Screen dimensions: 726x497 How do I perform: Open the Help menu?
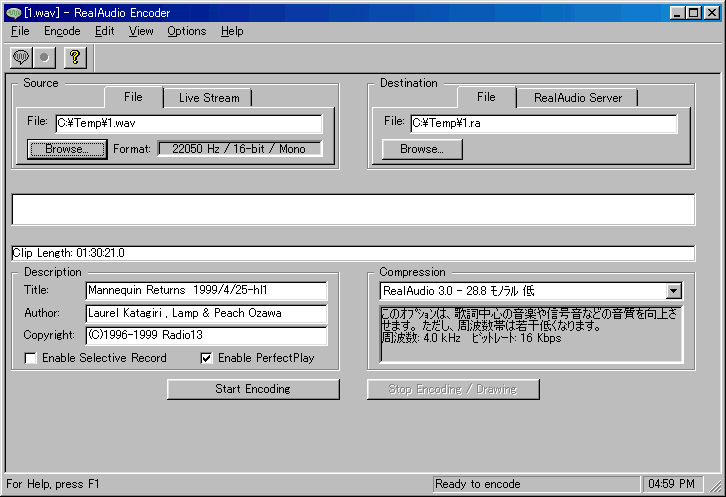pyautogui.click(x=232, y=31)
